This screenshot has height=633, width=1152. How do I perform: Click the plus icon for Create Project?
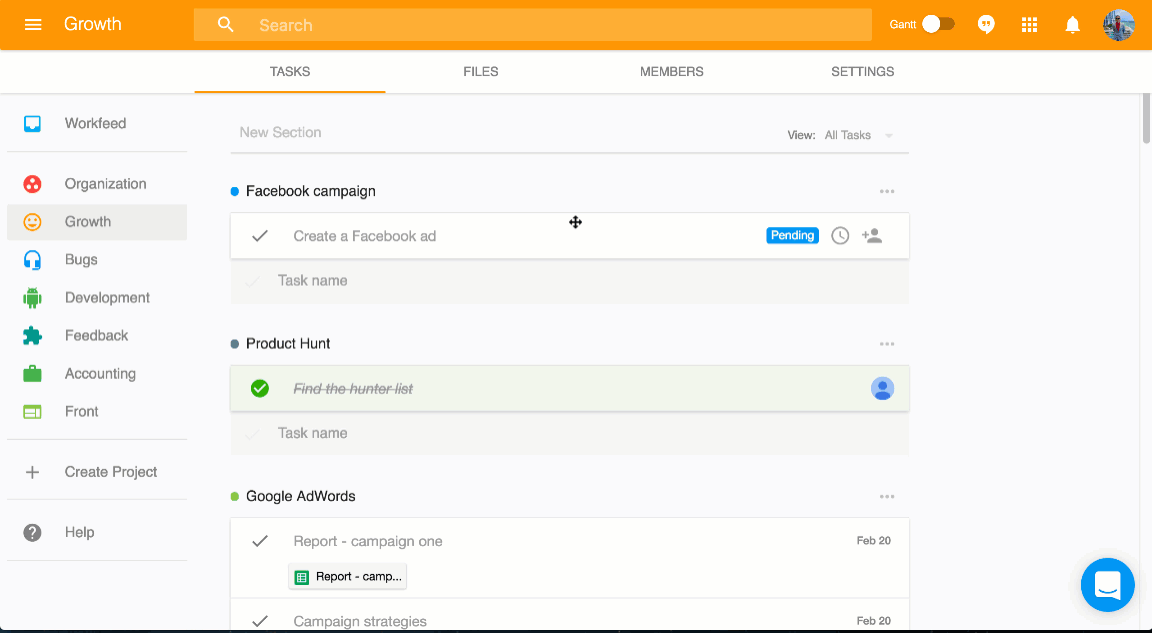click(32, 472)
